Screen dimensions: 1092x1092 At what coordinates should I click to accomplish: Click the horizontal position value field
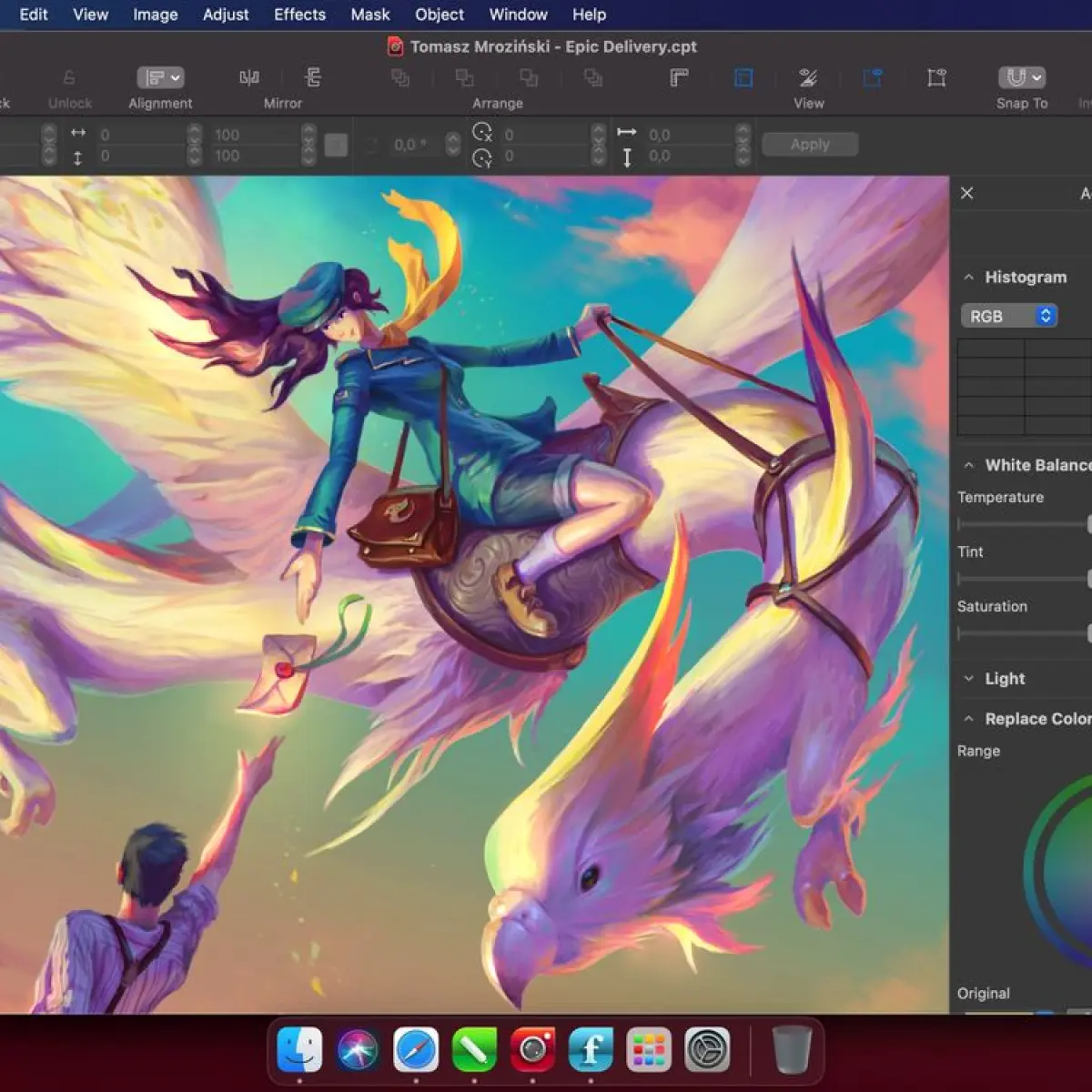[x=141, y=135]
